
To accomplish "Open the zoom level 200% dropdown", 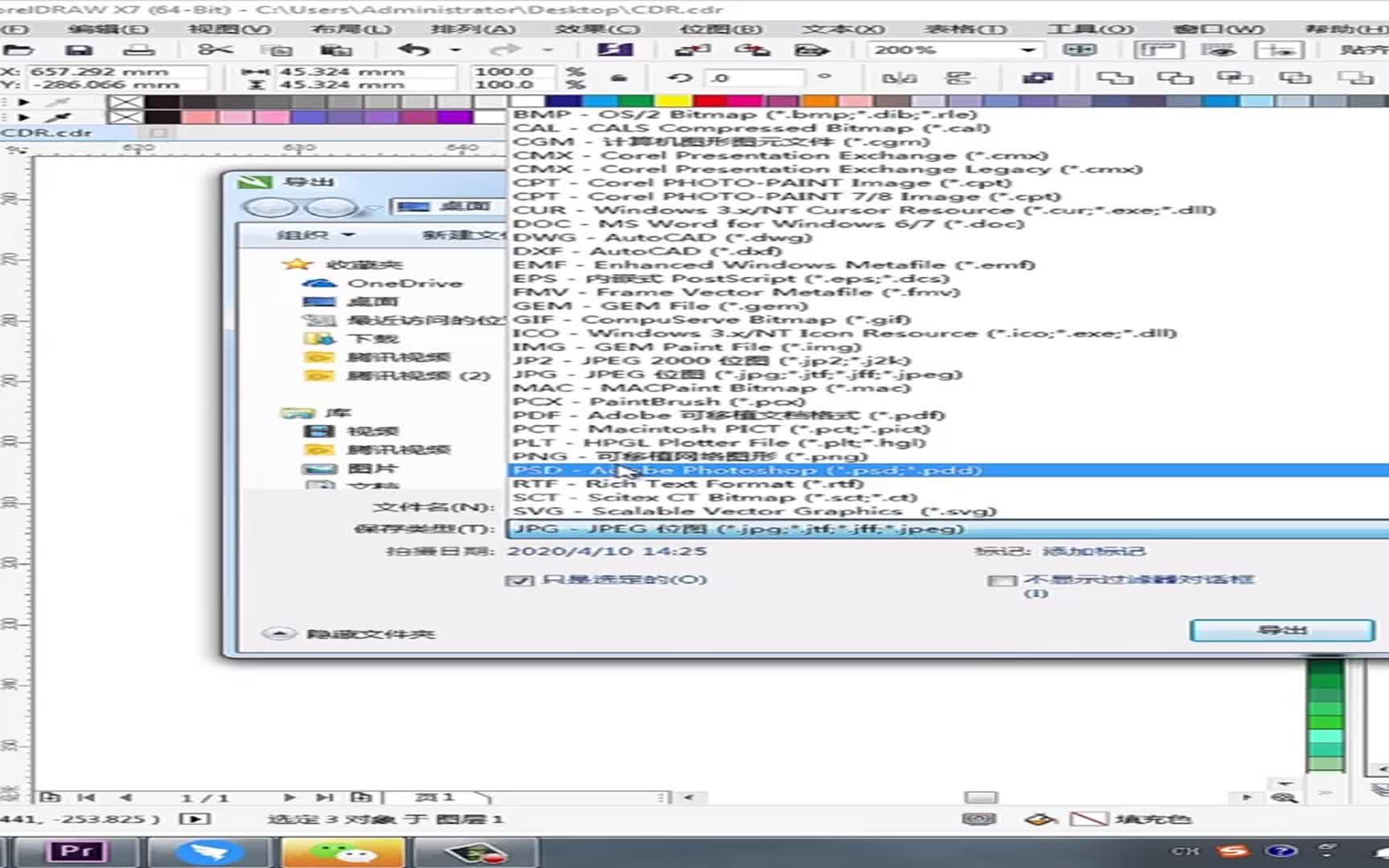I will tap(1027, 50).
